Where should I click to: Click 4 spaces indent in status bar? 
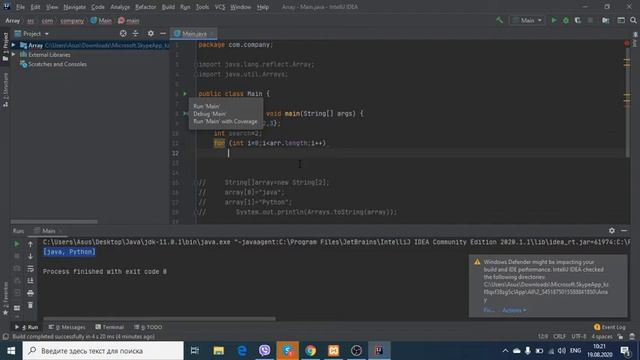(602, 336)
